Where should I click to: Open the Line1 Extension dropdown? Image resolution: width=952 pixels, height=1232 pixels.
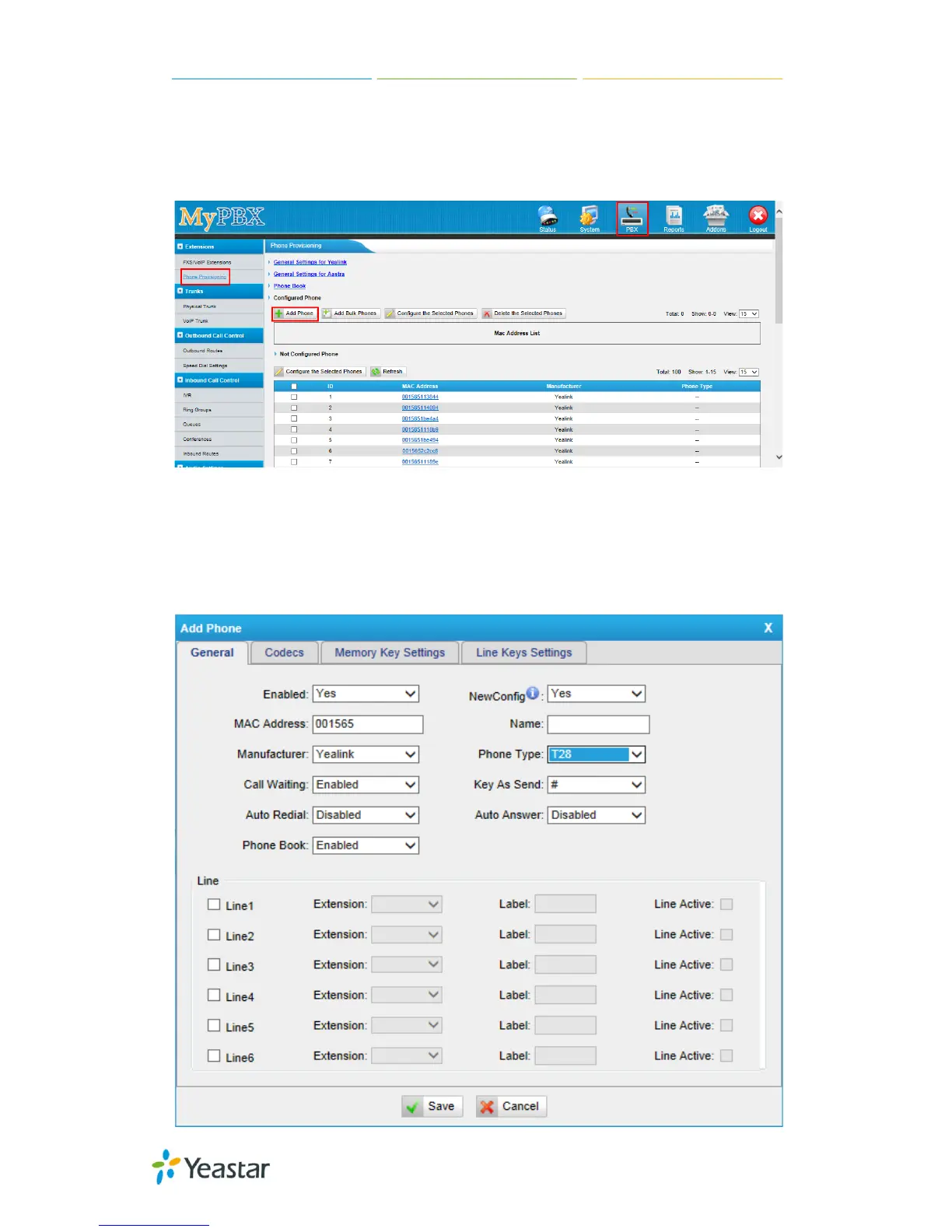point(407,904)
